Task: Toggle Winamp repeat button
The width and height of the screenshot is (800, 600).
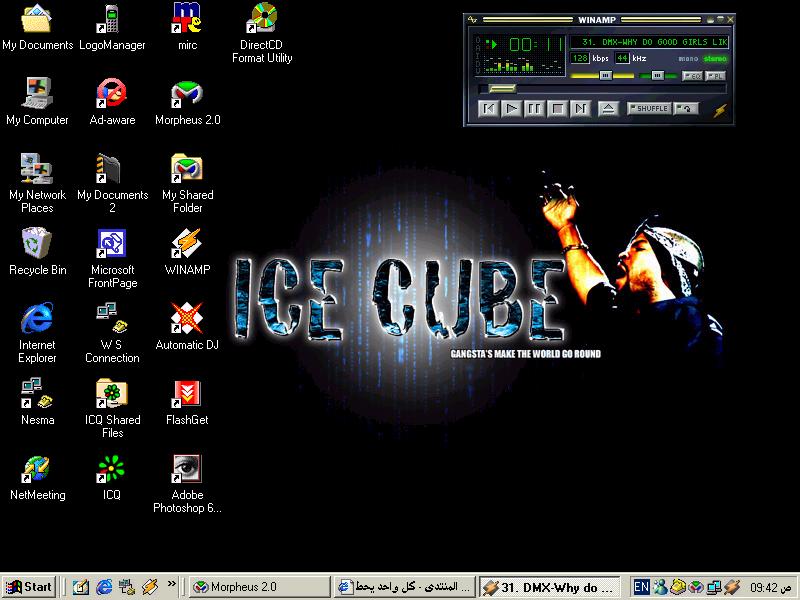Action: (685, 108)
